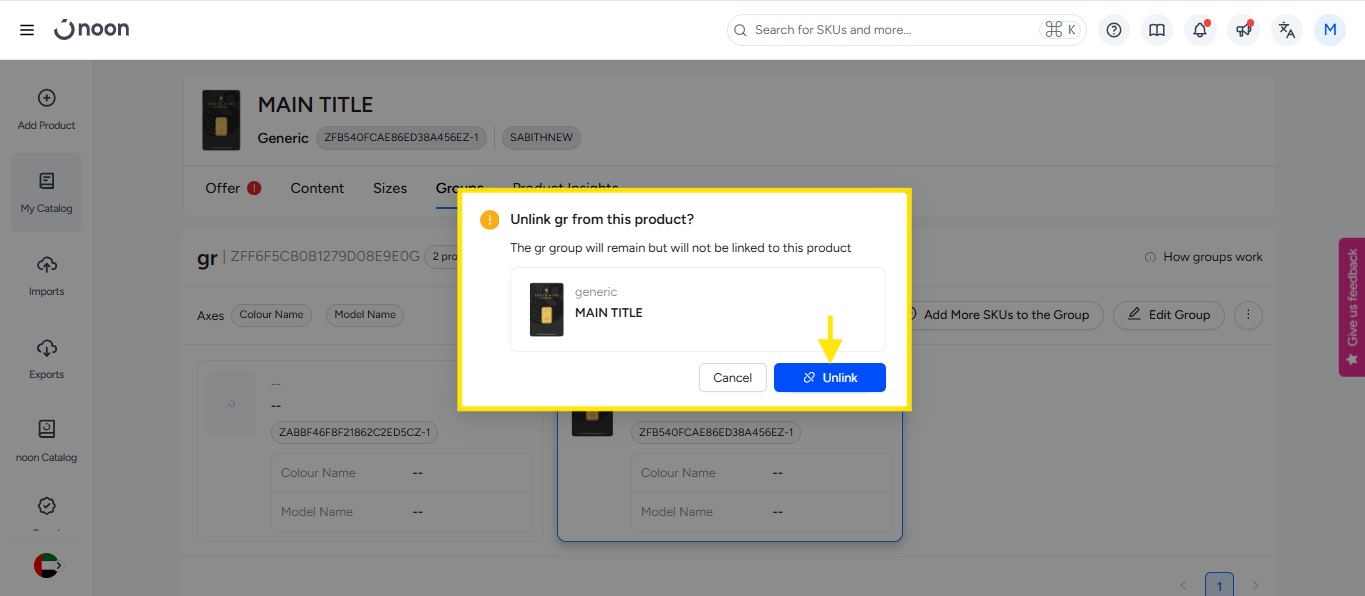Image resolution: width=1365 pixels, height=596 pixels.
Task: Open three-dot group options menu
Action: pos(1247,315)
